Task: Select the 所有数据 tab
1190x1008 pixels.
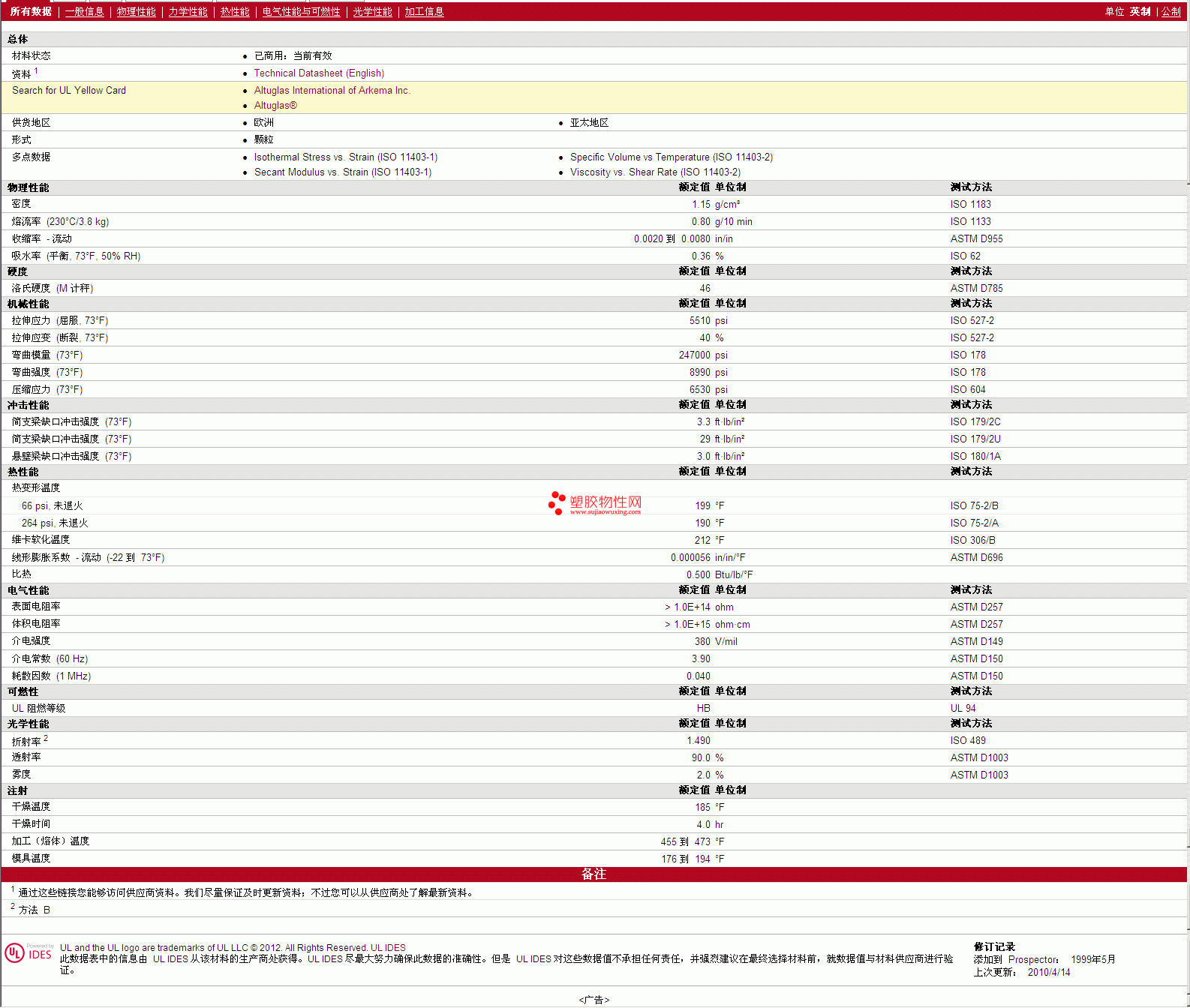Action: pos(31,12)
